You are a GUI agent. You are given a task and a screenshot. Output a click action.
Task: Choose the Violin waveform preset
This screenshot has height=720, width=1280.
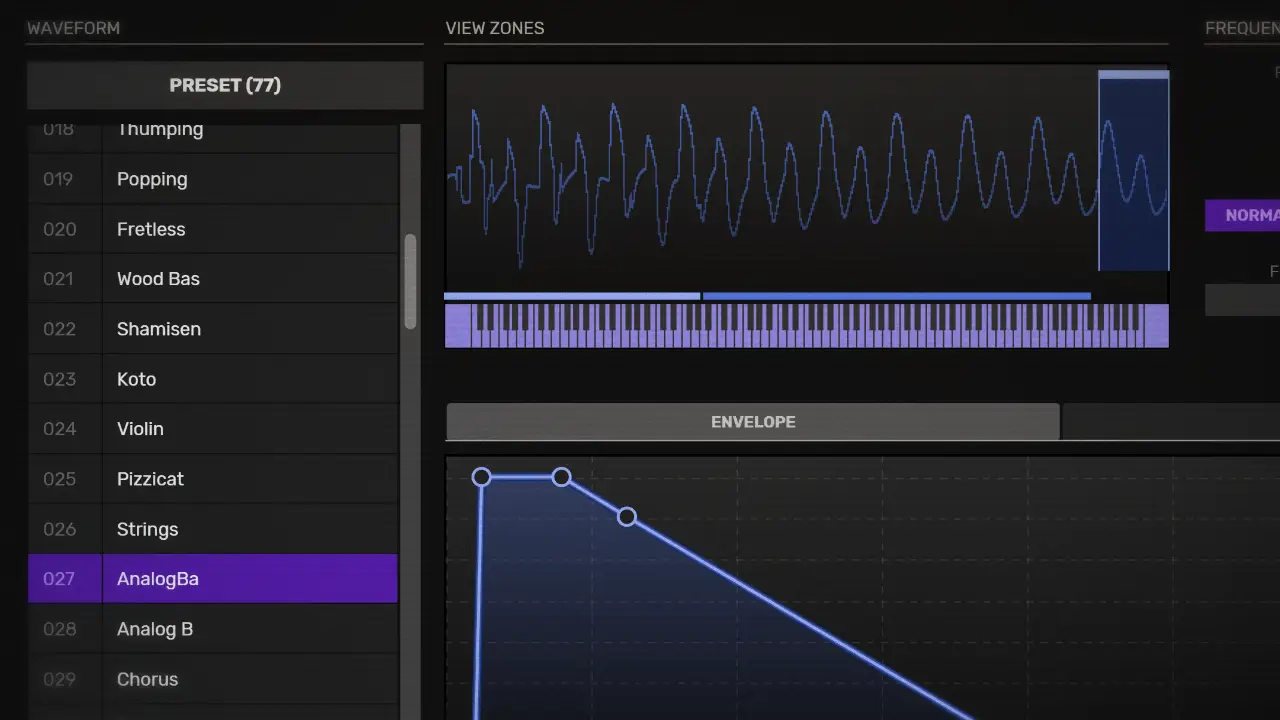[212, 429]
